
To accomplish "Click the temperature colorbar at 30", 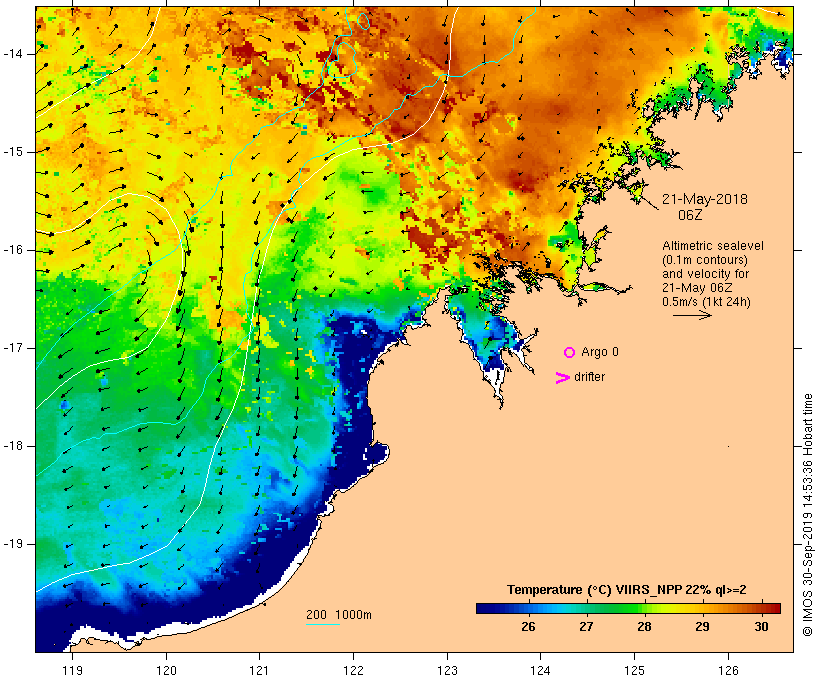I will tap(761, 608).
